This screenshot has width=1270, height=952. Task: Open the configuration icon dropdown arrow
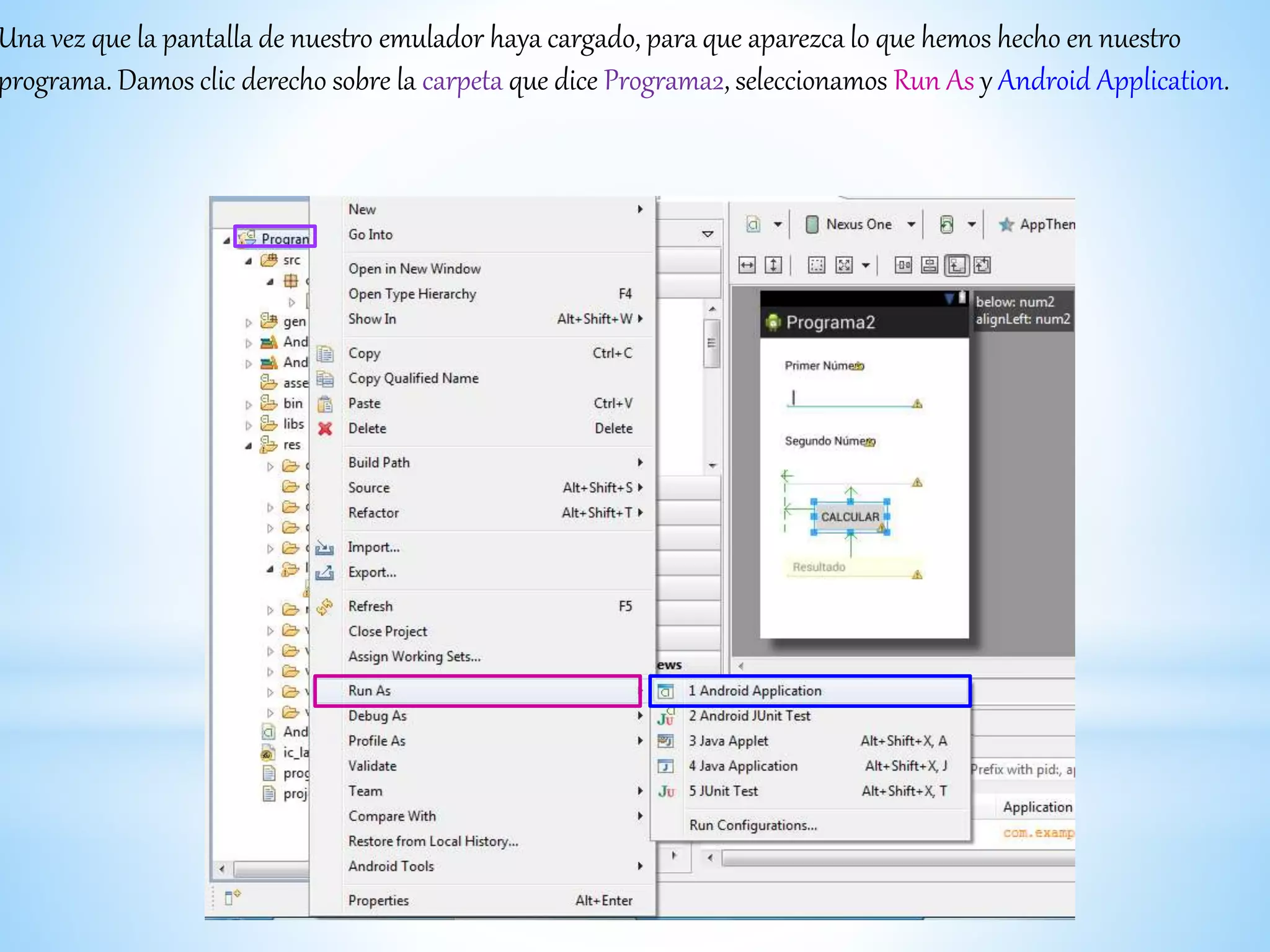click(x=778, y=224)
